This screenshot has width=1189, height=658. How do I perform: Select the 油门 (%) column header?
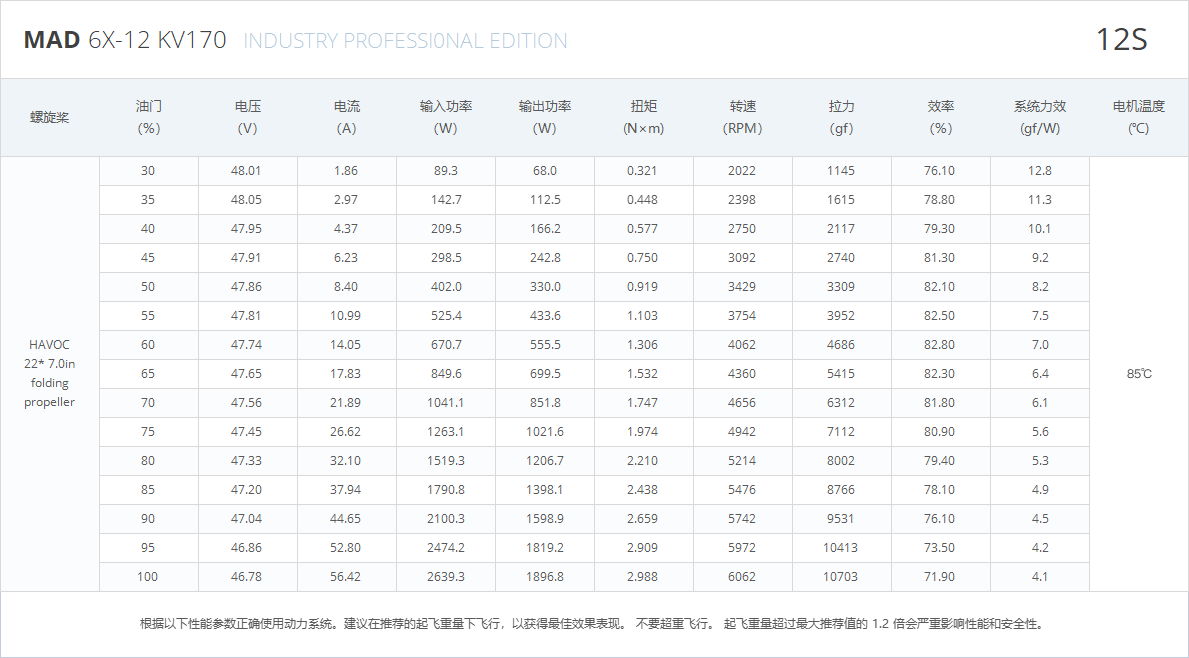(x=149, y=118)
